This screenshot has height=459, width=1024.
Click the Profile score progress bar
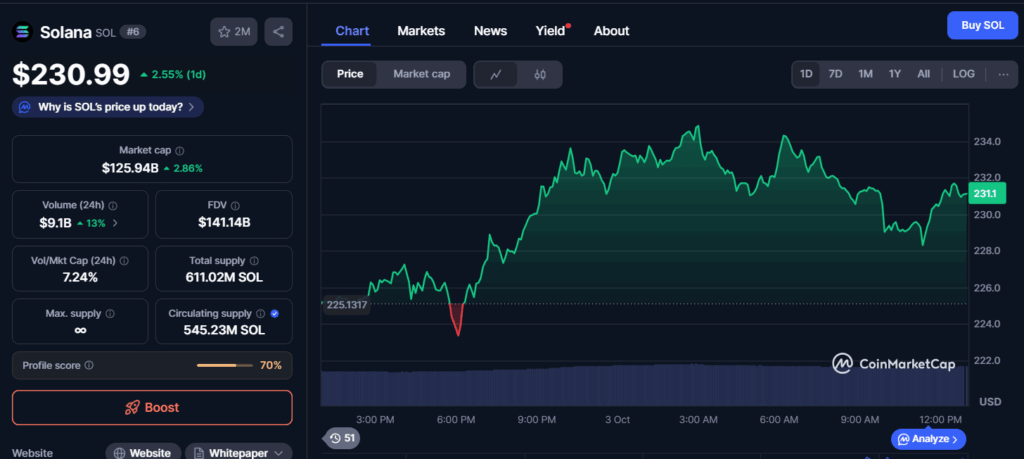(x=223, y=366)
